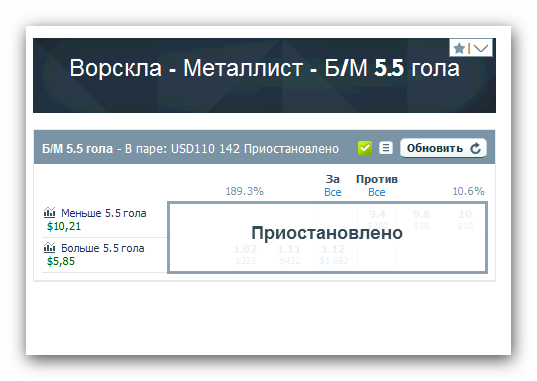This screenshot has height=381, width=537.
Task: Click the circular refresh arrow icon
Action: 476,148
